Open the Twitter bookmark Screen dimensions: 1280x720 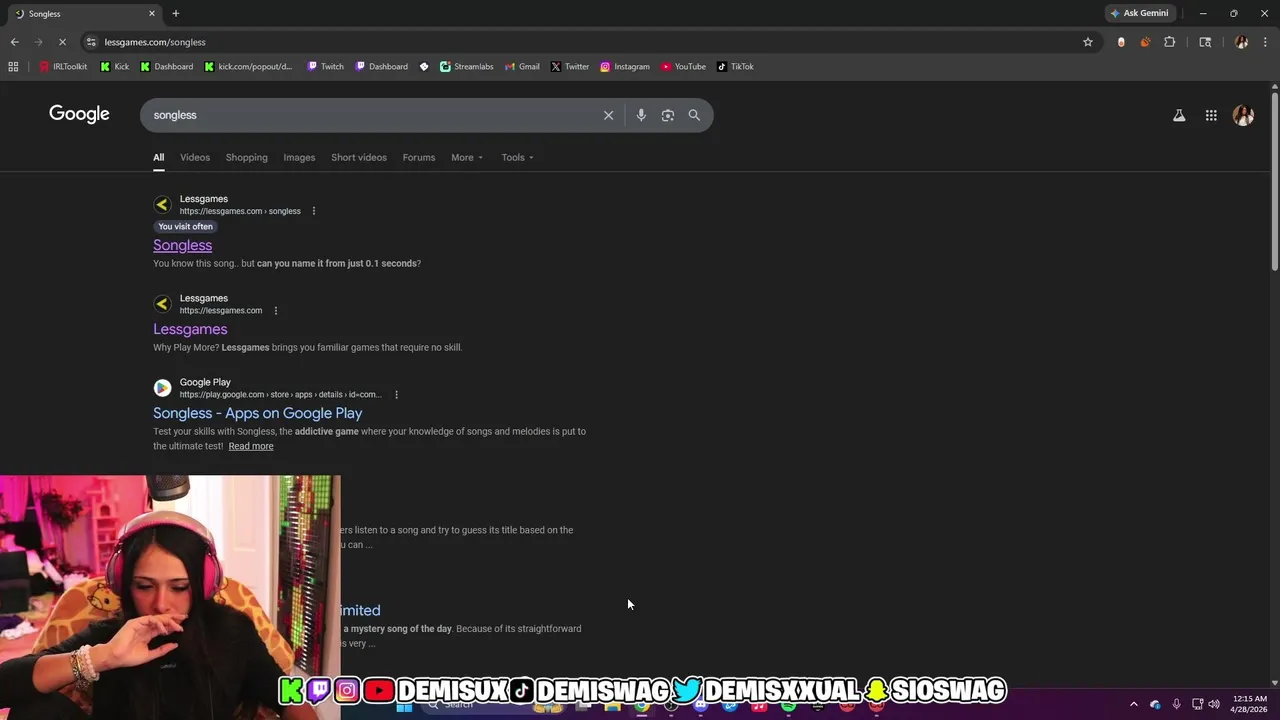(570, 67)
